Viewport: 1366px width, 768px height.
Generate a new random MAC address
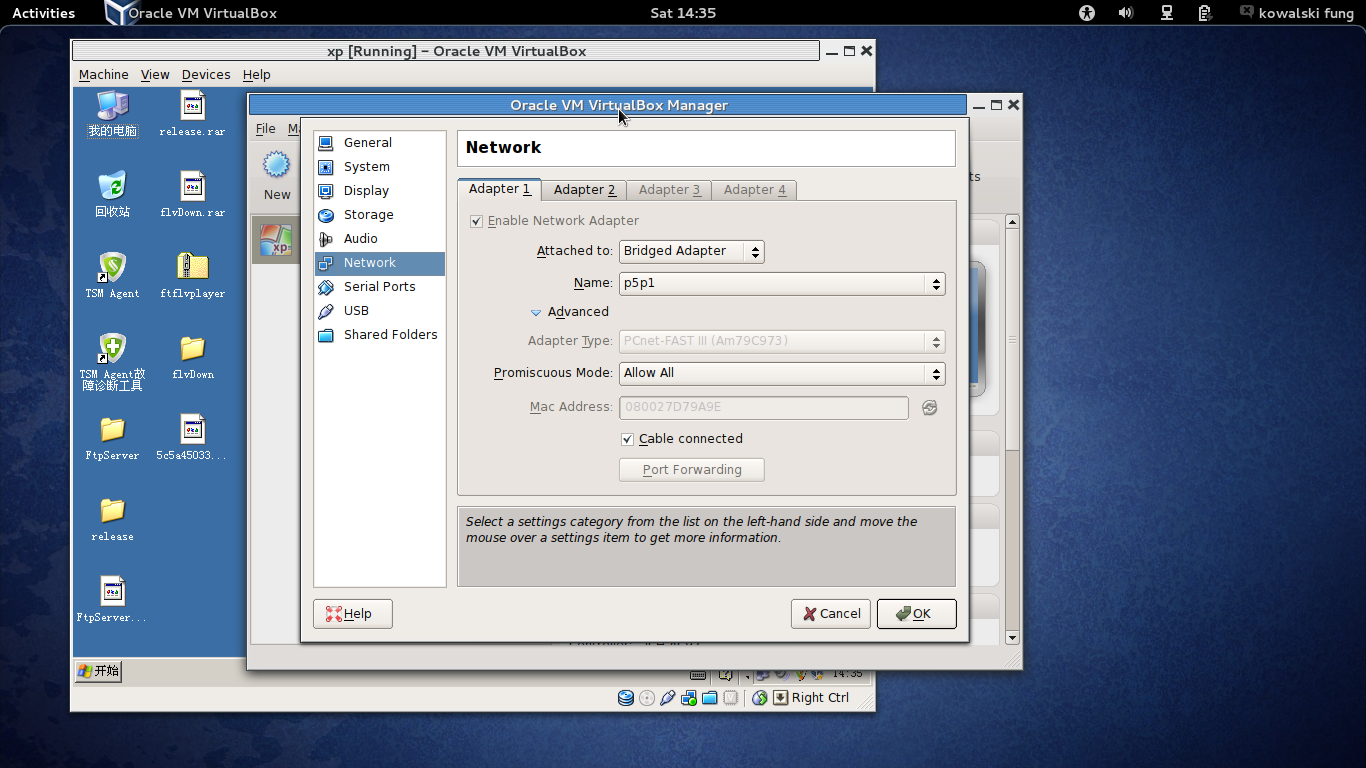tap(930, 407)
